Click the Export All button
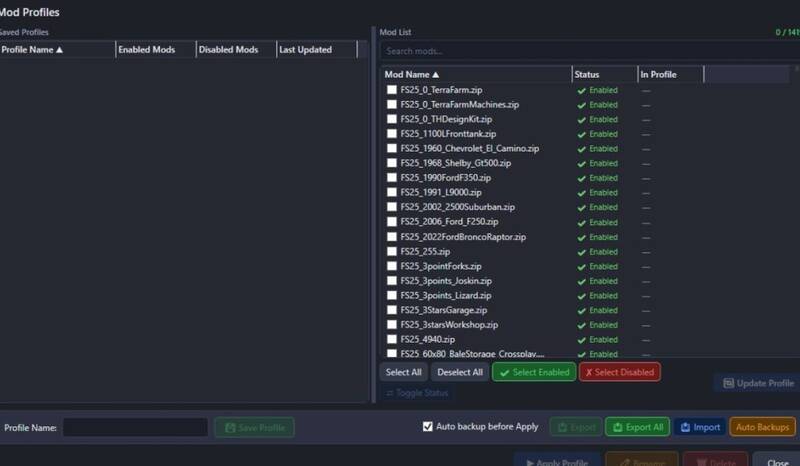This screenshot has width=800, height=466. pyautogui.click(x=637, y=427)
